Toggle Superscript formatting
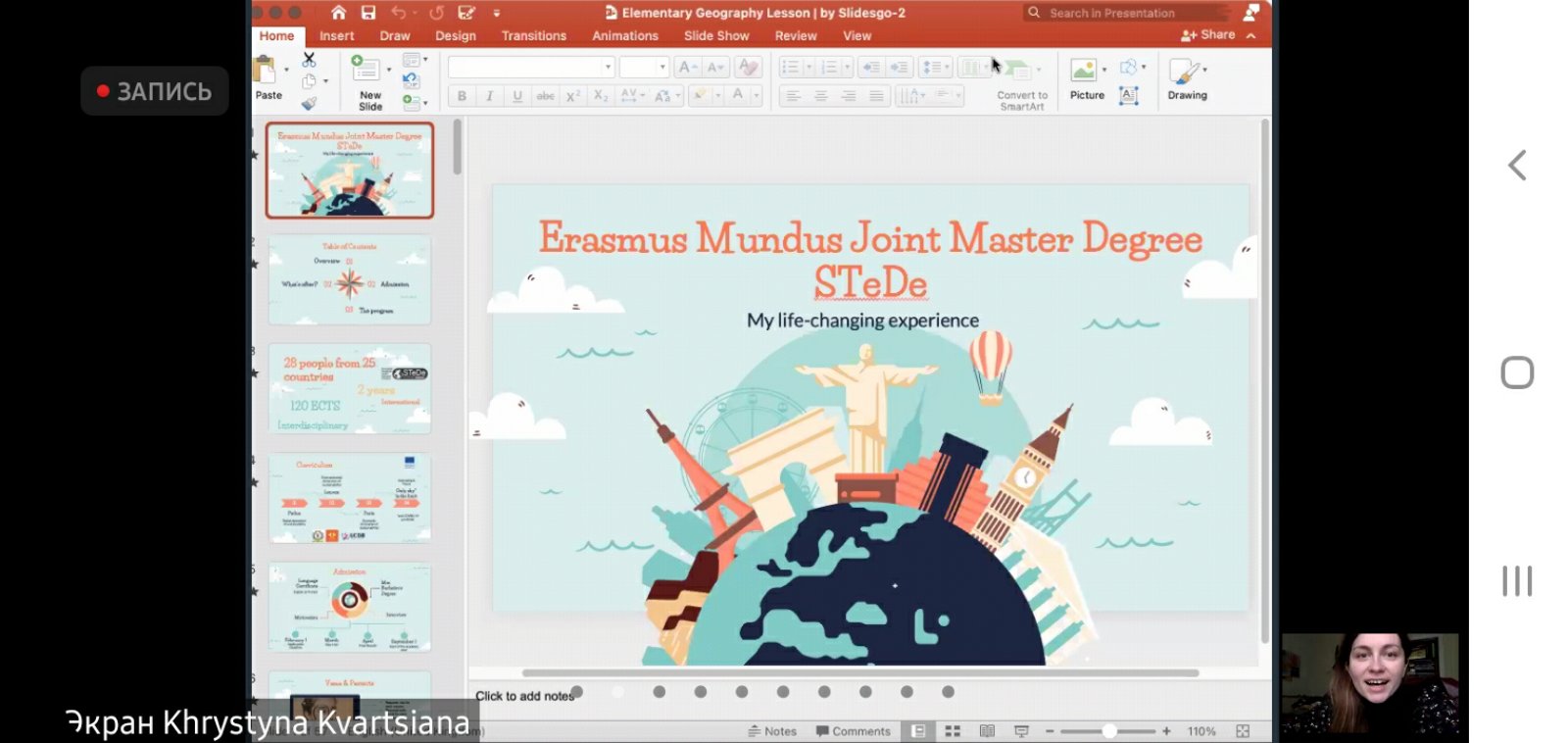1568x743 pixels. pos(573,96)
